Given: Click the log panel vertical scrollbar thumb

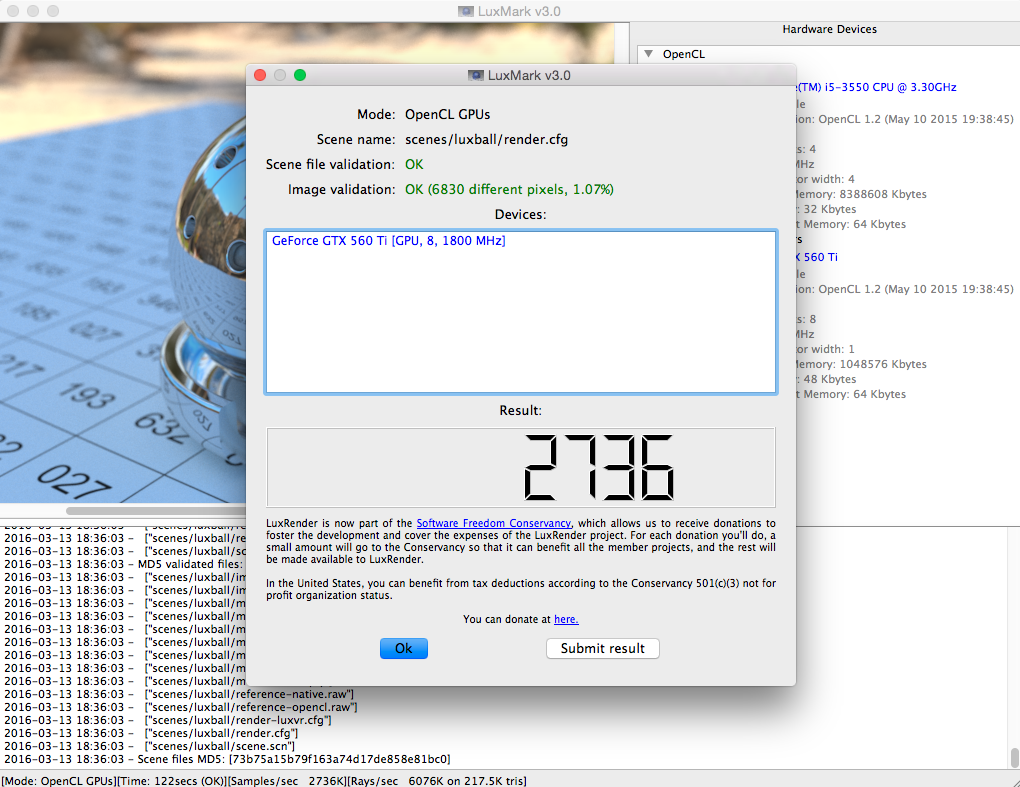Looking at the screenshot, I should [1014, 757].
